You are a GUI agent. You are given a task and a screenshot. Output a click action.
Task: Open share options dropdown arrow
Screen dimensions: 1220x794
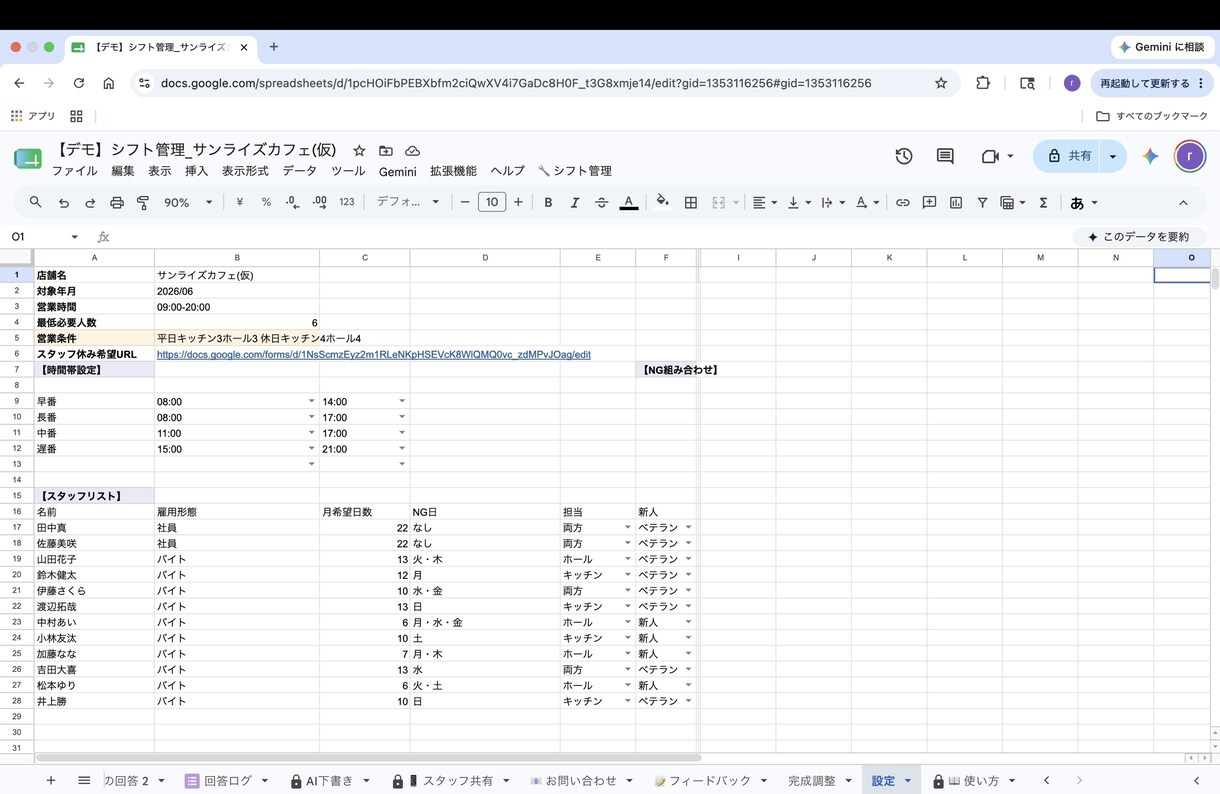pos(1112,156)
